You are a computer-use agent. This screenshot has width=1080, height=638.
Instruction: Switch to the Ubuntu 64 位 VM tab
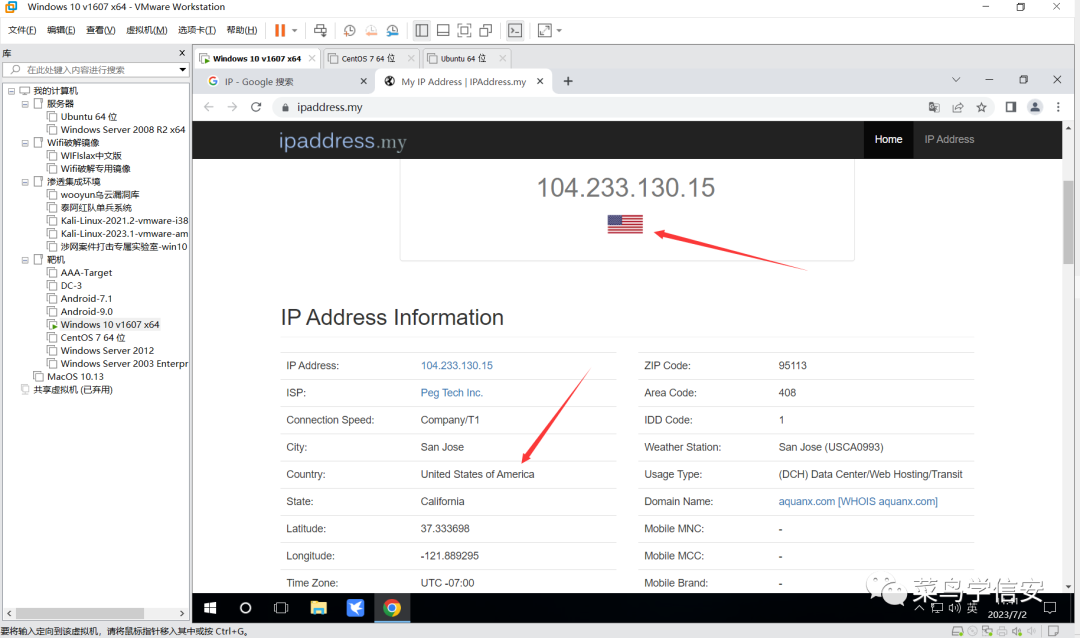tap(463, 59)
